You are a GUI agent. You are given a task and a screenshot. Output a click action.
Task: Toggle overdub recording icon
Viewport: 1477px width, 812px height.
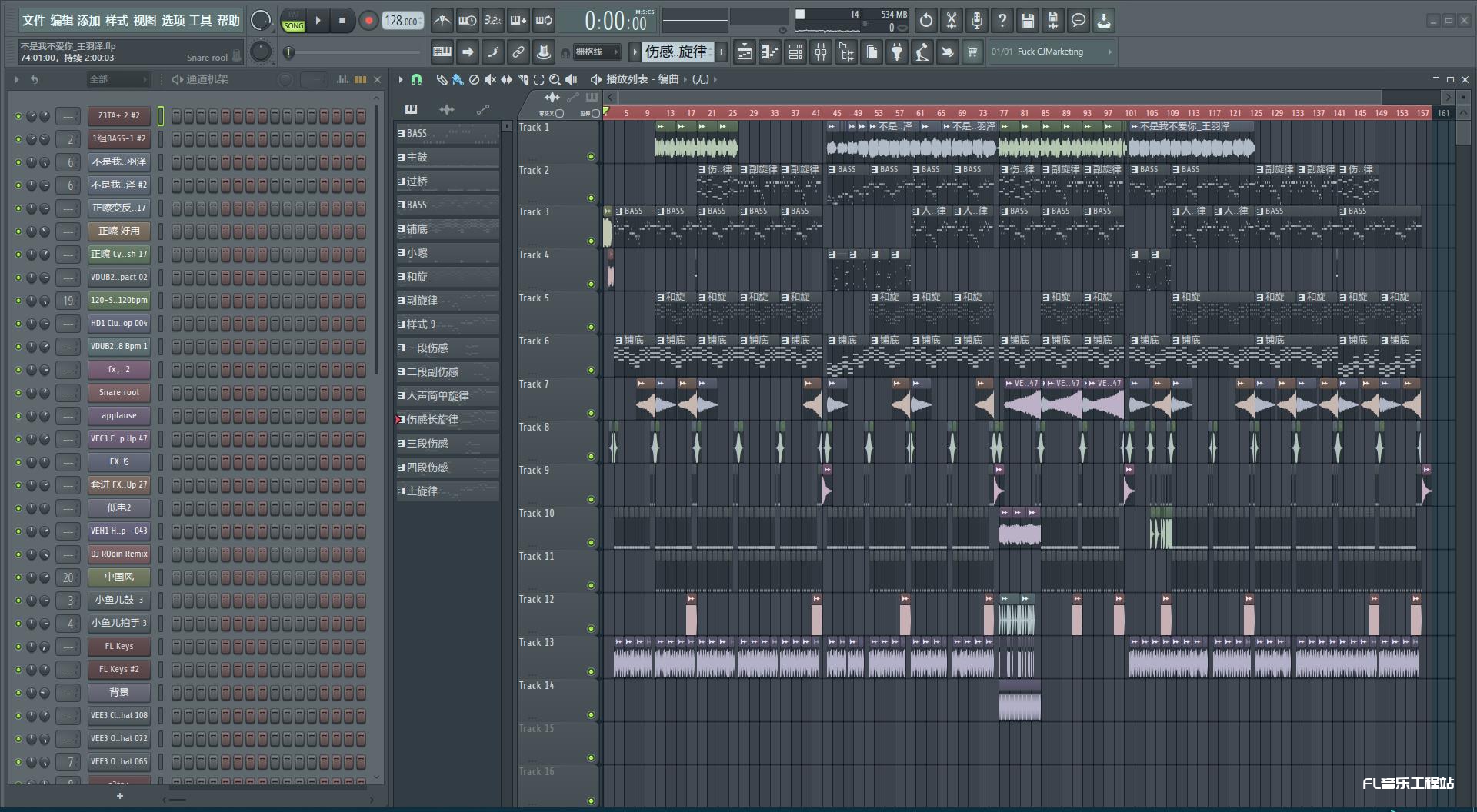(x=518, y=21)
